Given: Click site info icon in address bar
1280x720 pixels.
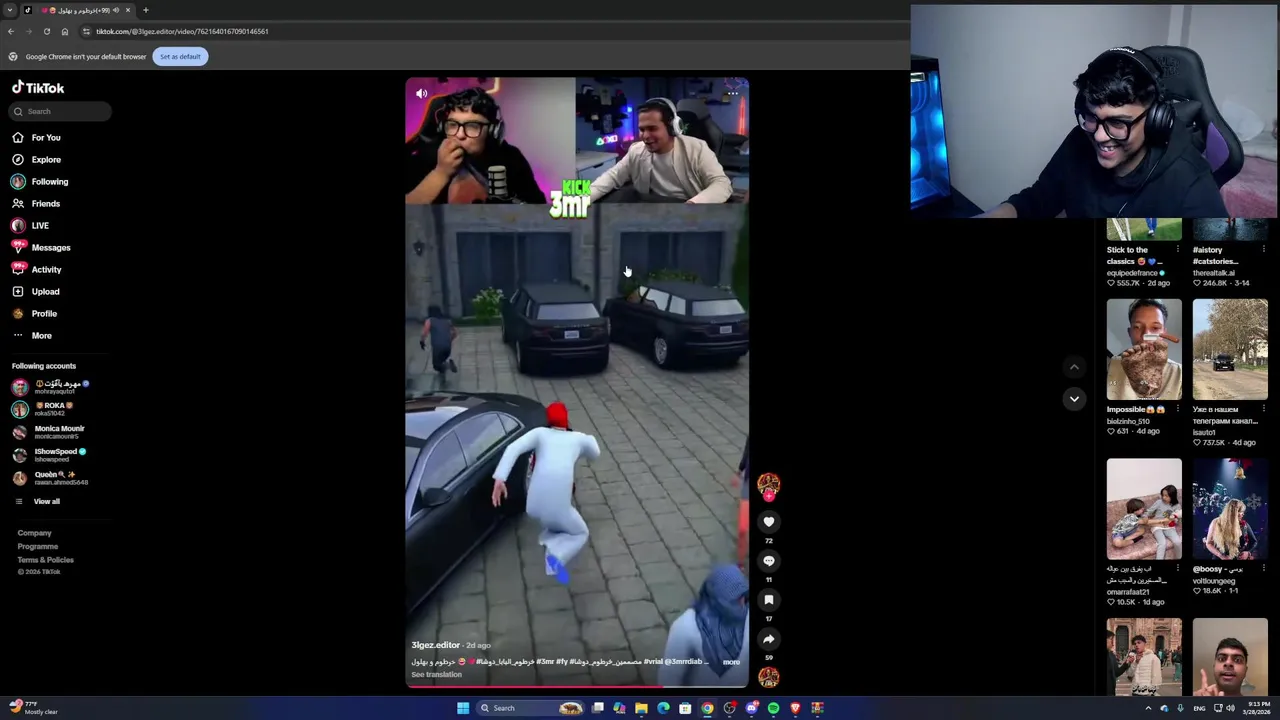Looking at the screenshot, I should coord(86,31).
